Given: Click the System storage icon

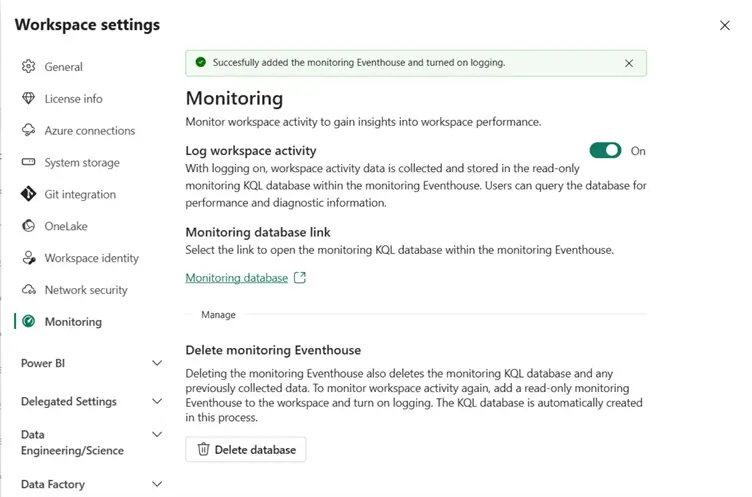Looking at the screenshot, I should coord(28,163).
